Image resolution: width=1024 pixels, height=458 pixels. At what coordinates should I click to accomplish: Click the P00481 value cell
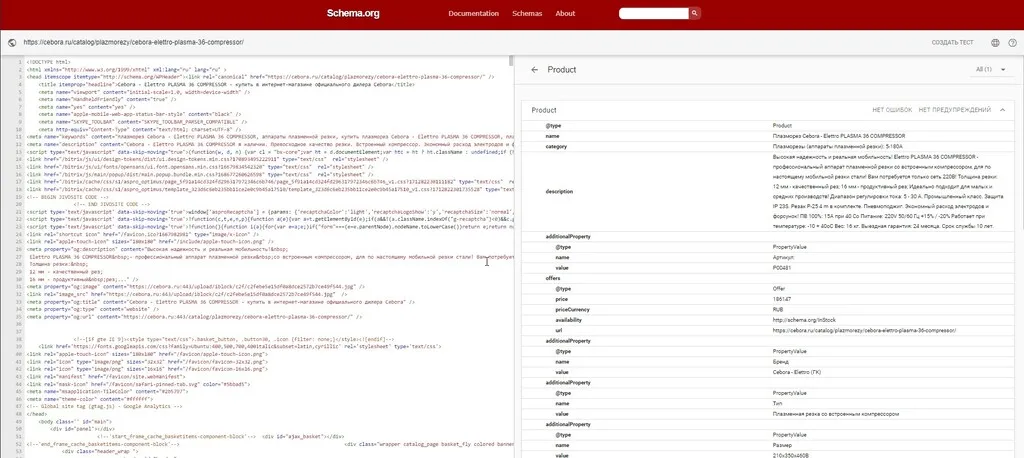pyautogui.click(x=781, y=267)
